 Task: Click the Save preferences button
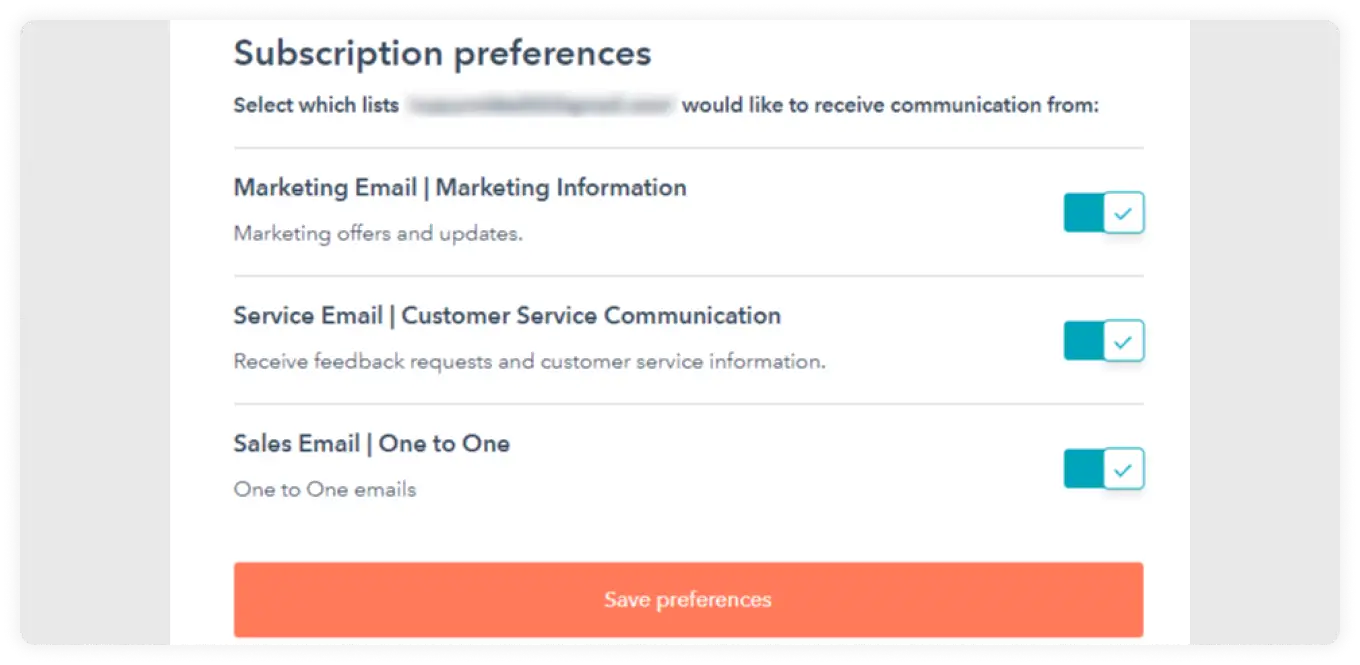point(687,599)
